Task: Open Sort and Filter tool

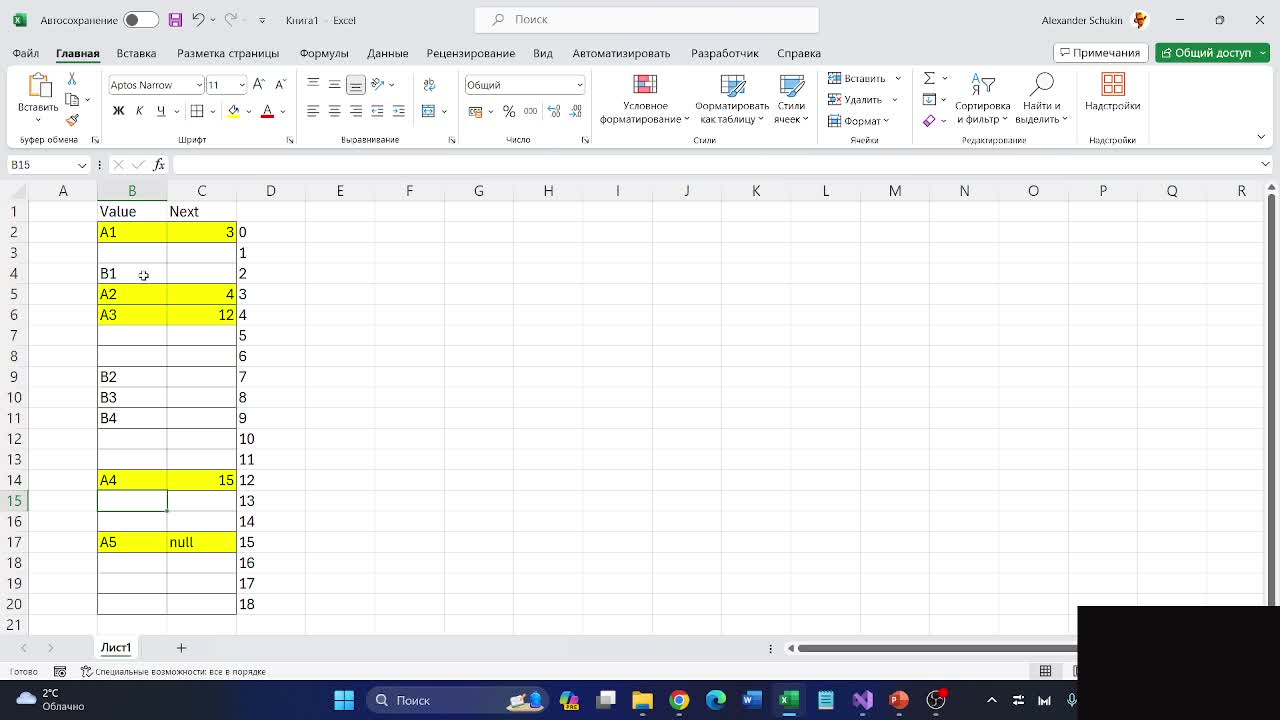Action: pyautogui.click(x=983, y=98)
